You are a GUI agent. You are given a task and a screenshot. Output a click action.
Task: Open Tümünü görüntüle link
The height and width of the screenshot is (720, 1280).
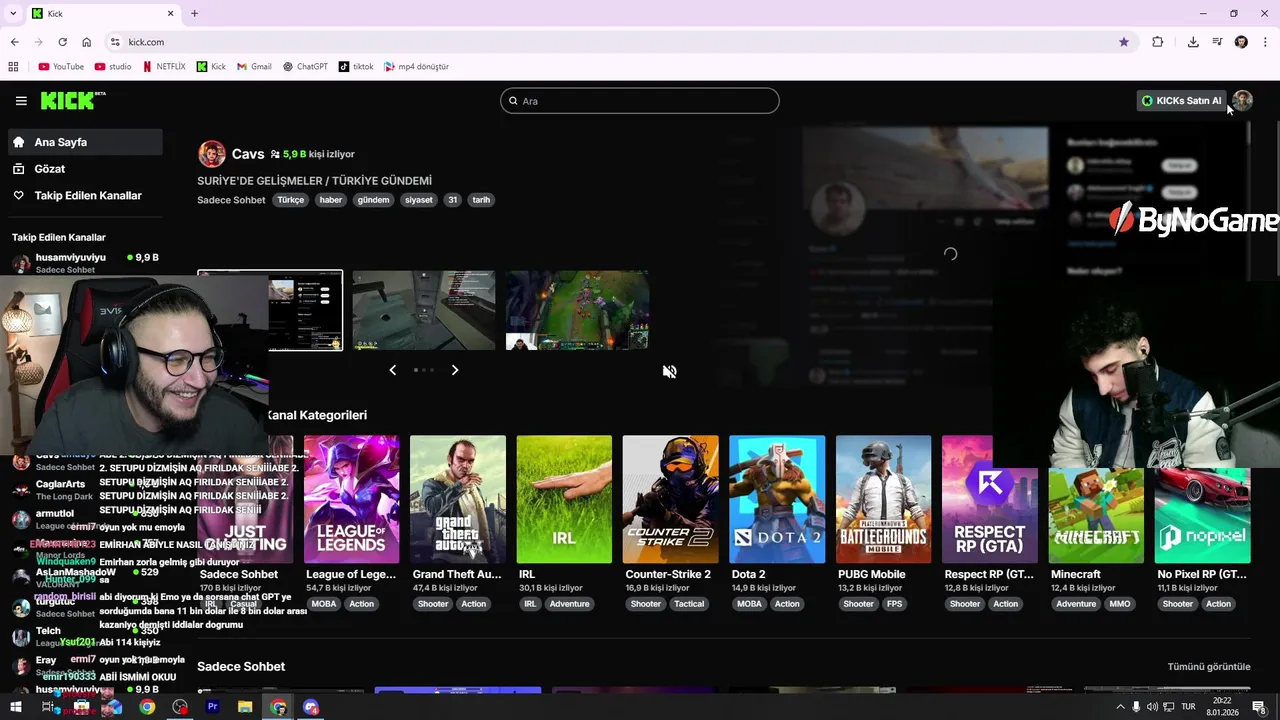1209,667
